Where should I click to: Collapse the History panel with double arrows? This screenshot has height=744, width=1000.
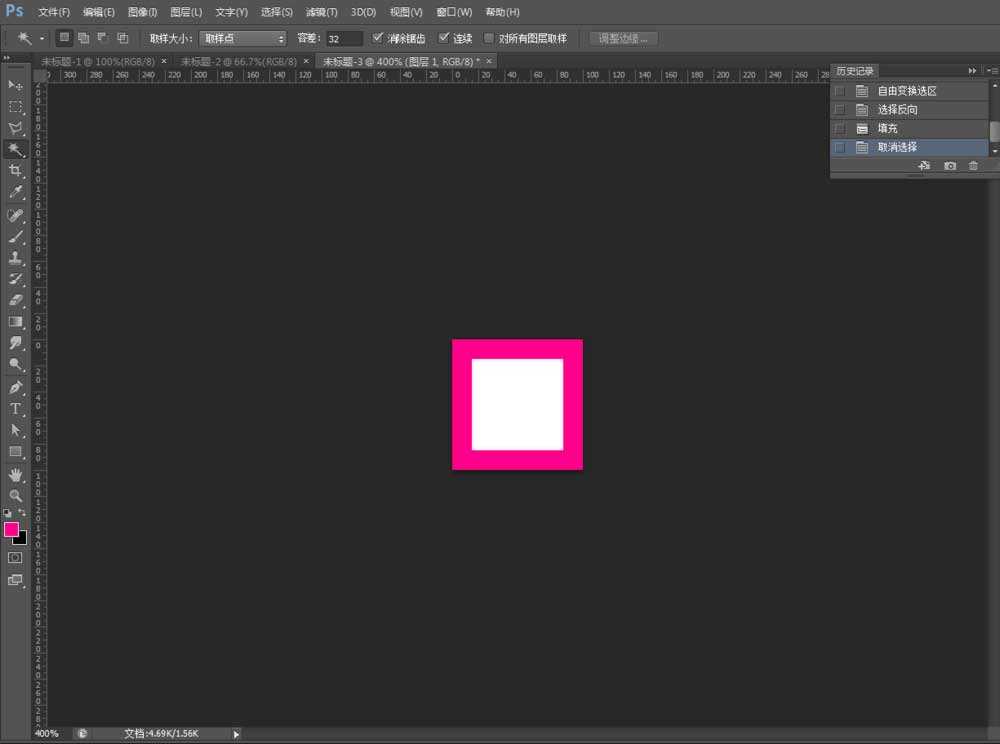click(972, 71)
